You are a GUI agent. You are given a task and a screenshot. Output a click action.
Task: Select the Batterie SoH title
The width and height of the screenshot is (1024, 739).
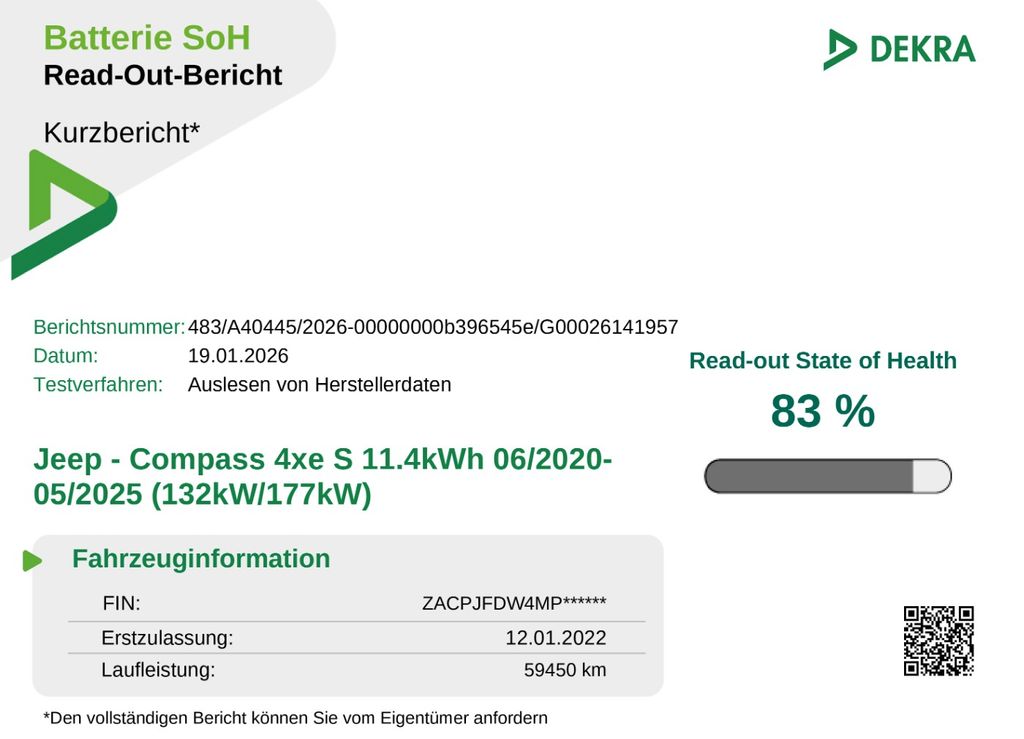(147, 38)
